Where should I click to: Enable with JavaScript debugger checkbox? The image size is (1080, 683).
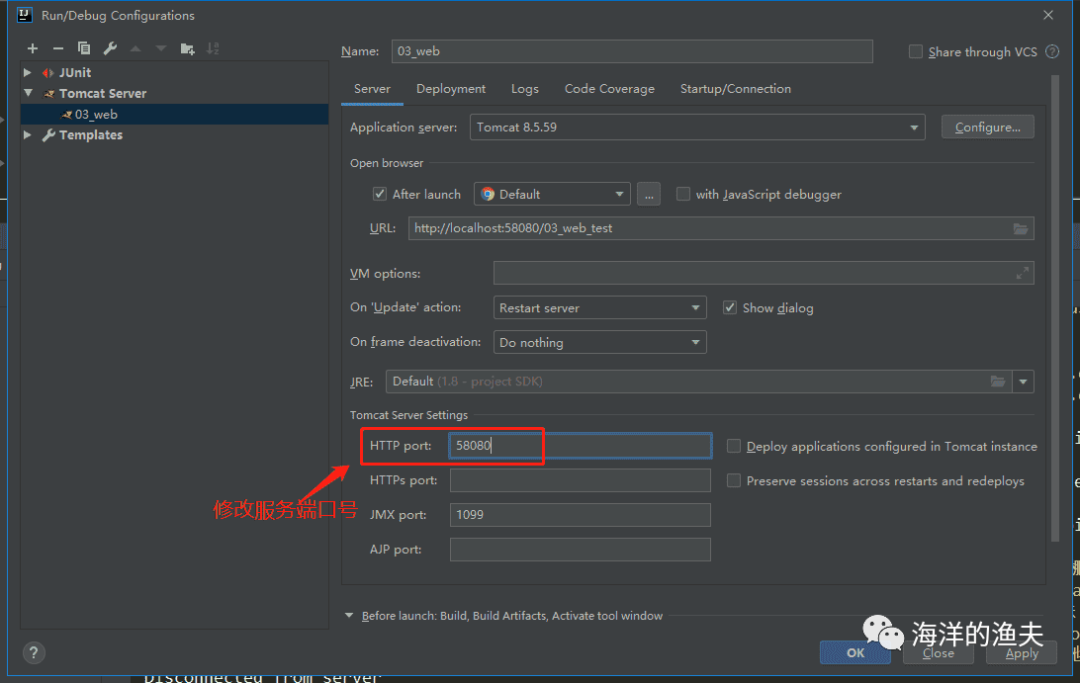(x=683, y=194)
